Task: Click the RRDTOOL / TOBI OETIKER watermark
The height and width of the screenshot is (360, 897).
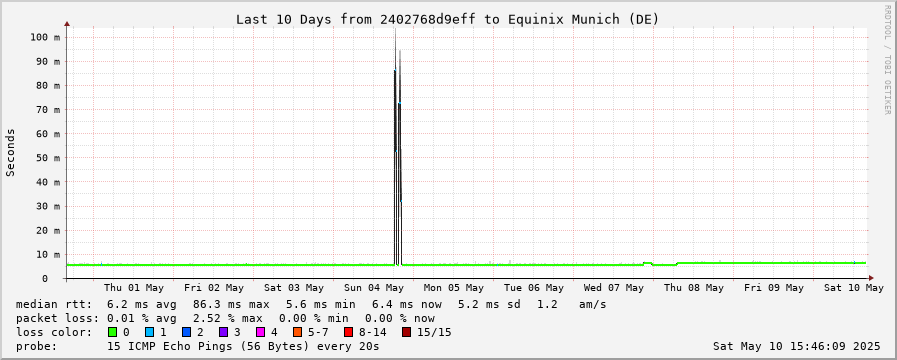Action: tap(888, 60)
